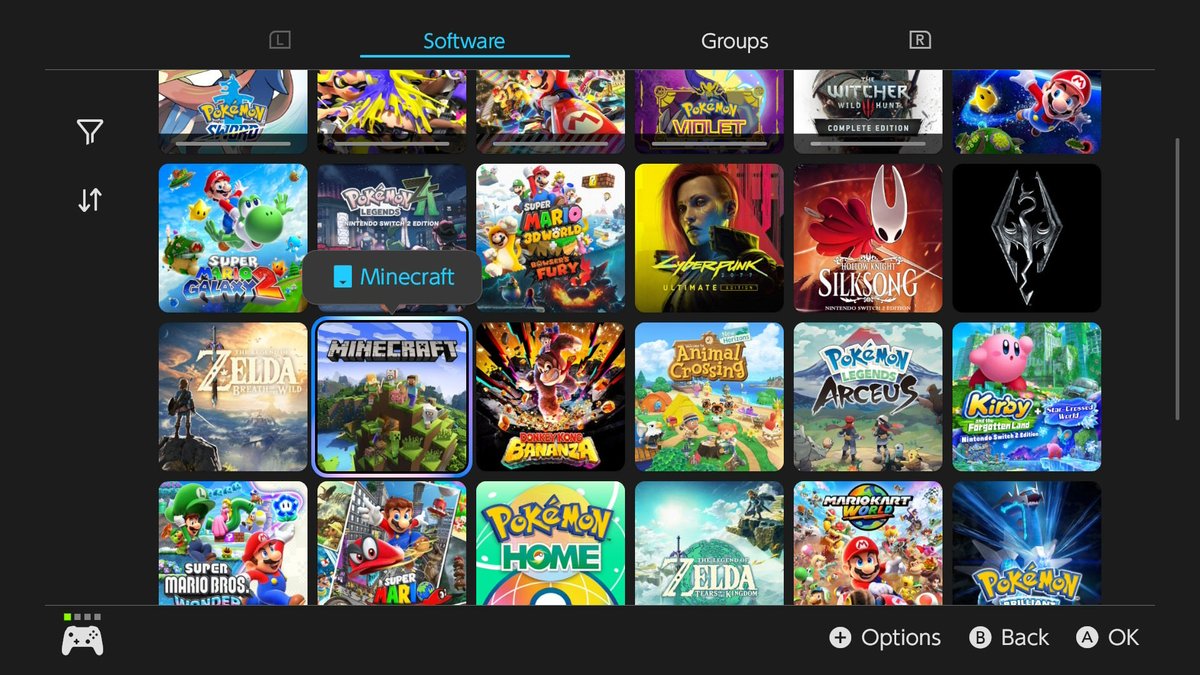Select the Mario Kart 8 tile in top row

551,112
